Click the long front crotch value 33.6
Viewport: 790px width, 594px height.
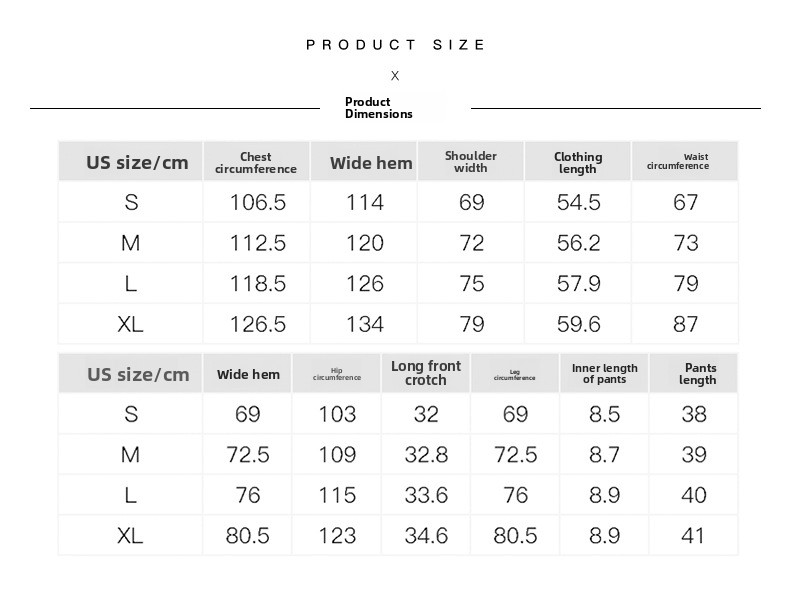pyautogui.click(x=426, y=495)
